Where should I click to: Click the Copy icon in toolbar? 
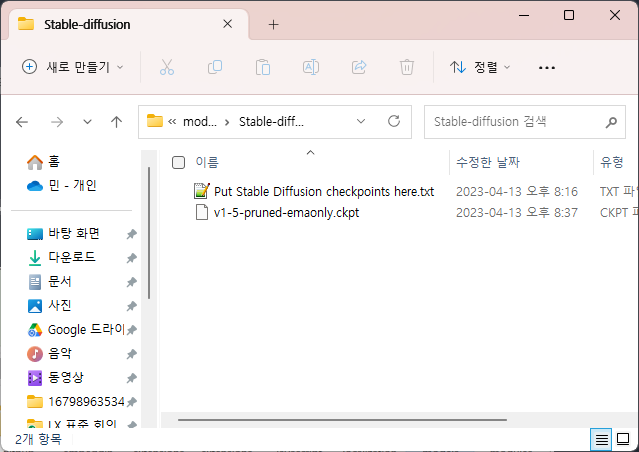point(215,67)
